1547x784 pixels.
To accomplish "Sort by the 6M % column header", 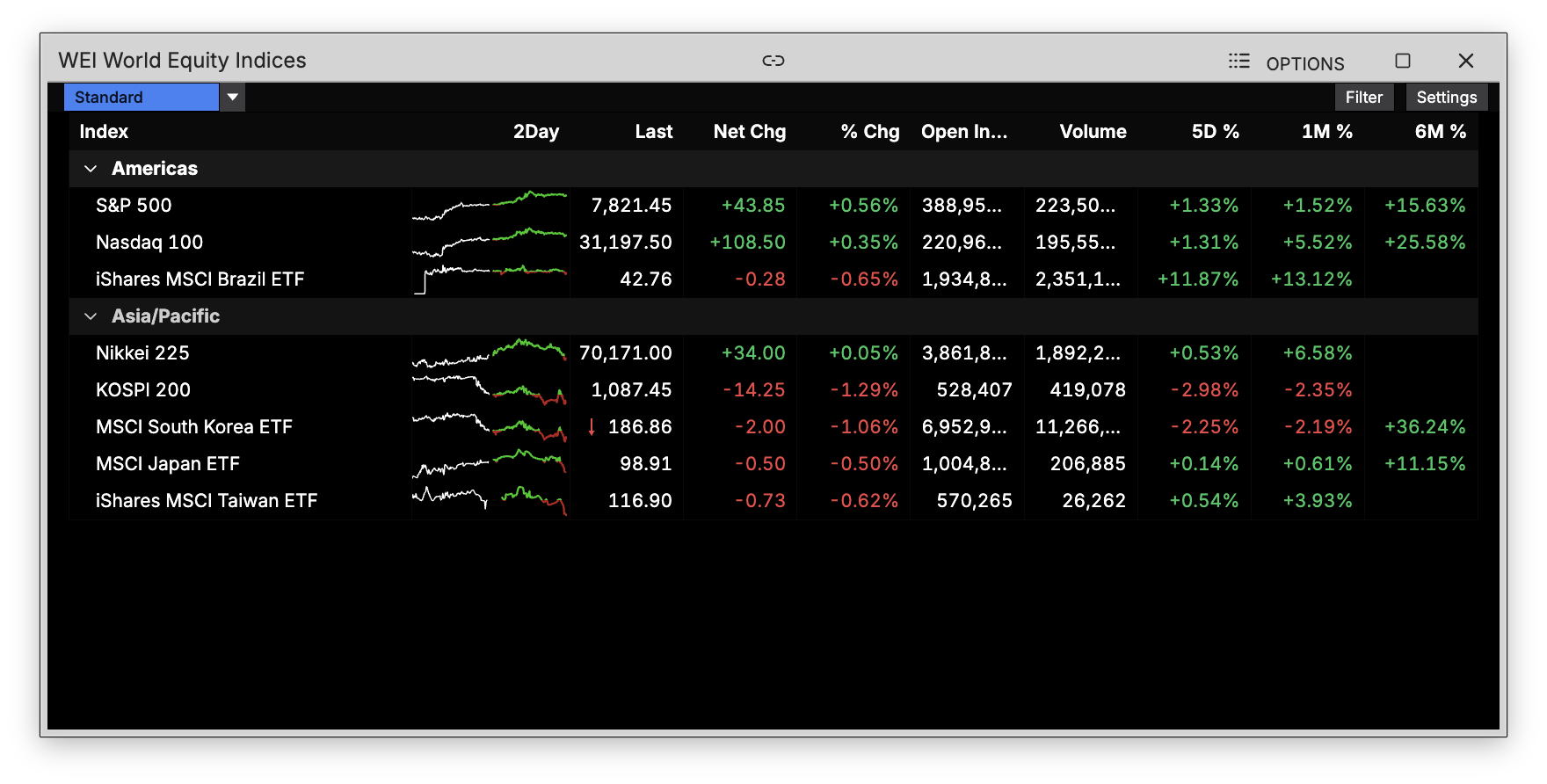I will coord(1441,132).
